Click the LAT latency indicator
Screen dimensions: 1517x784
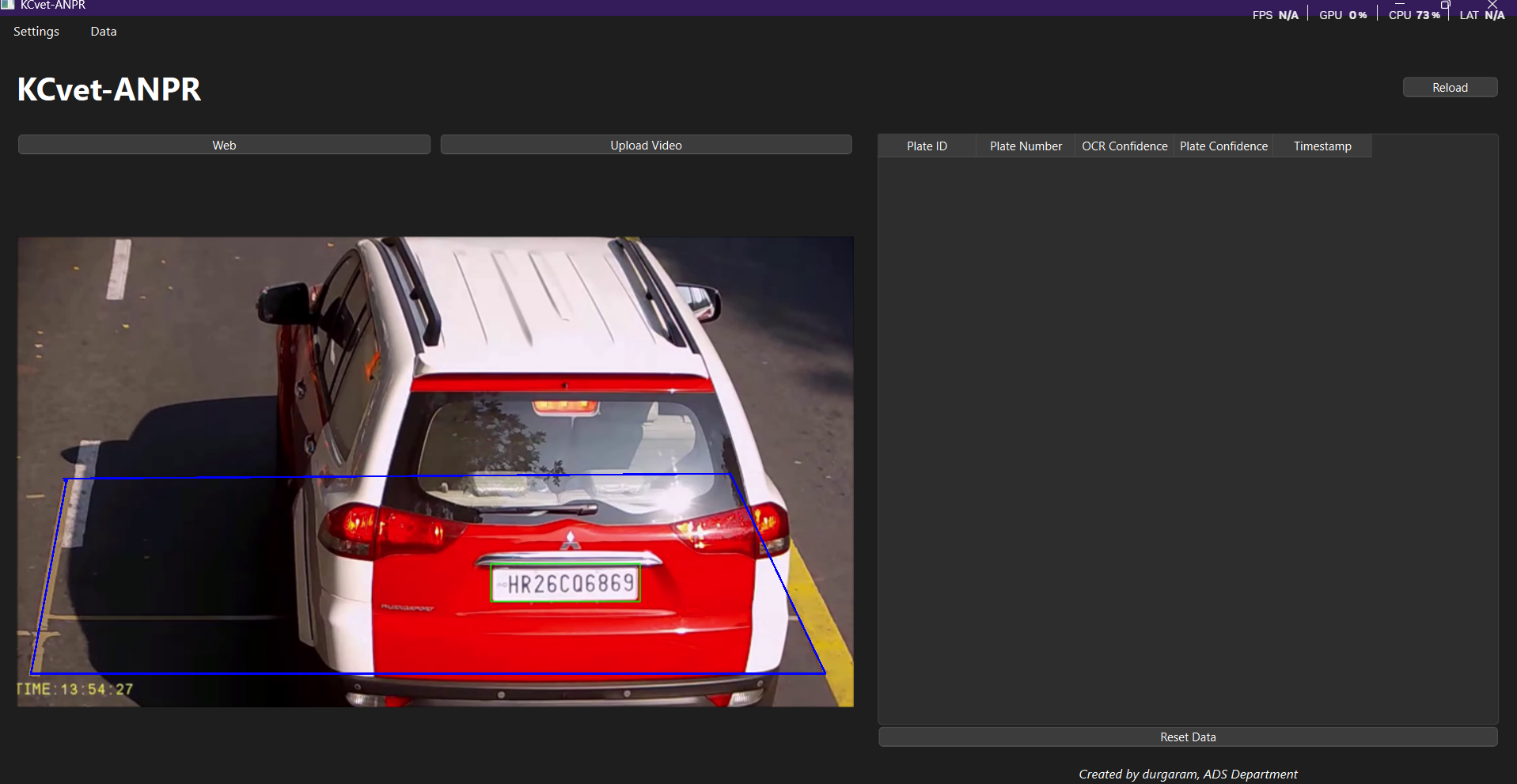[1481, 13]
